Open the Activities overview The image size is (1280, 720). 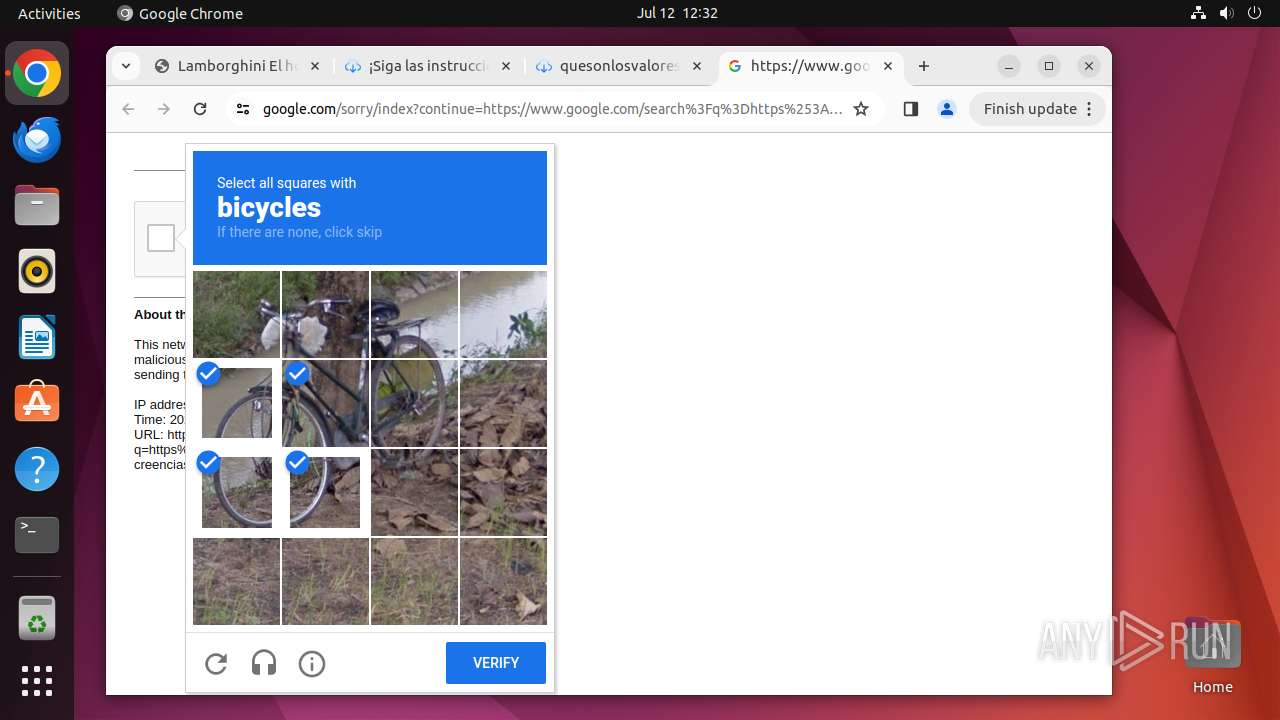[x=49, y=13]
